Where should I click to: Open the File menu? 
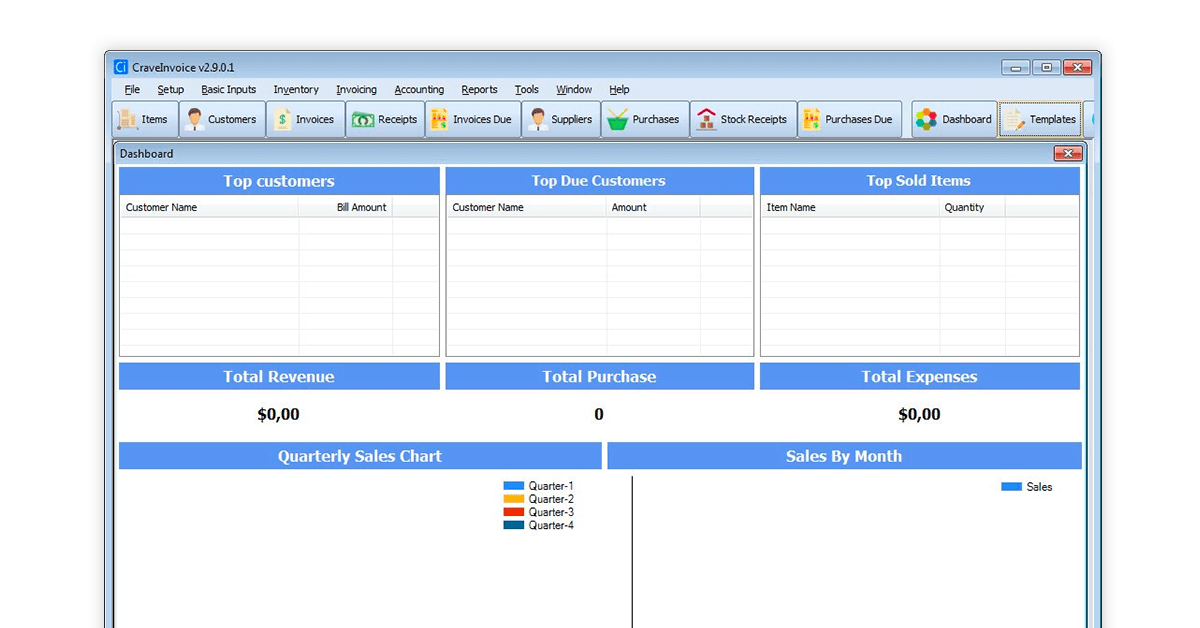tap(132, 90)
